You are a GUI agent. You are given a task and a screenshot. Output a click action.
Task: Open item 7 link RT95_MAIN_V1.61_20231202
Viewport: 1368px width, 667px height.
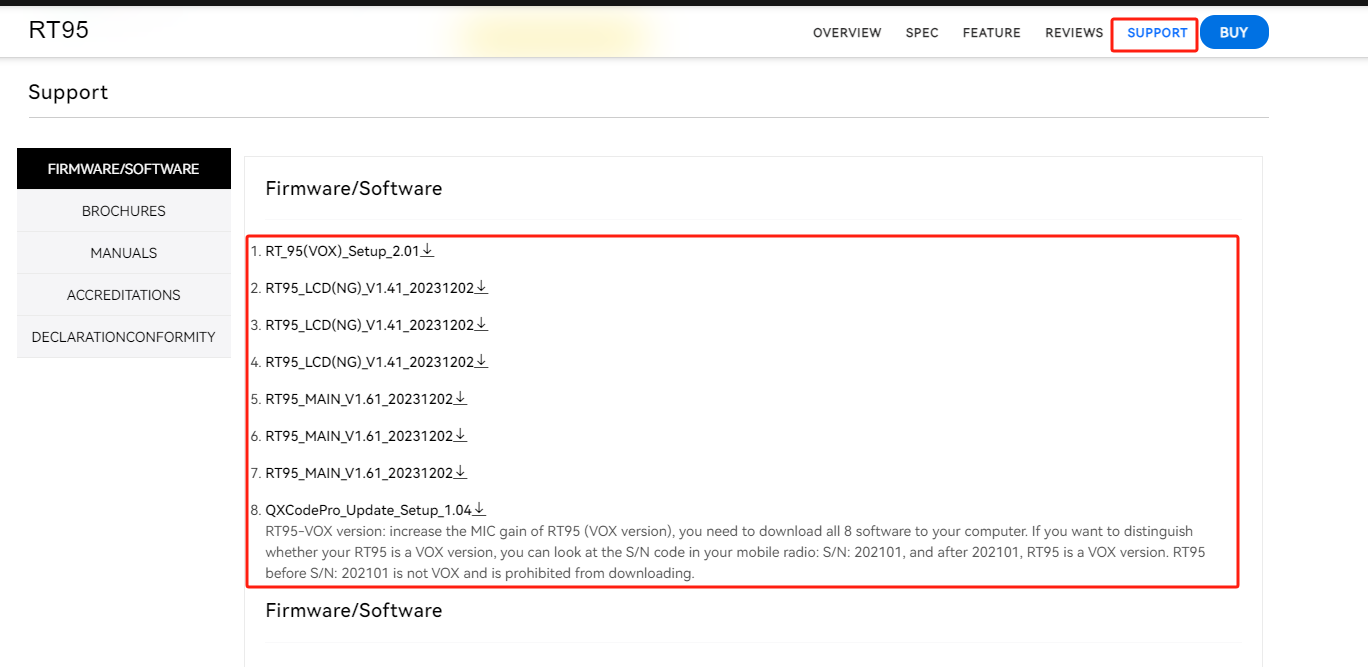(359, 474)
